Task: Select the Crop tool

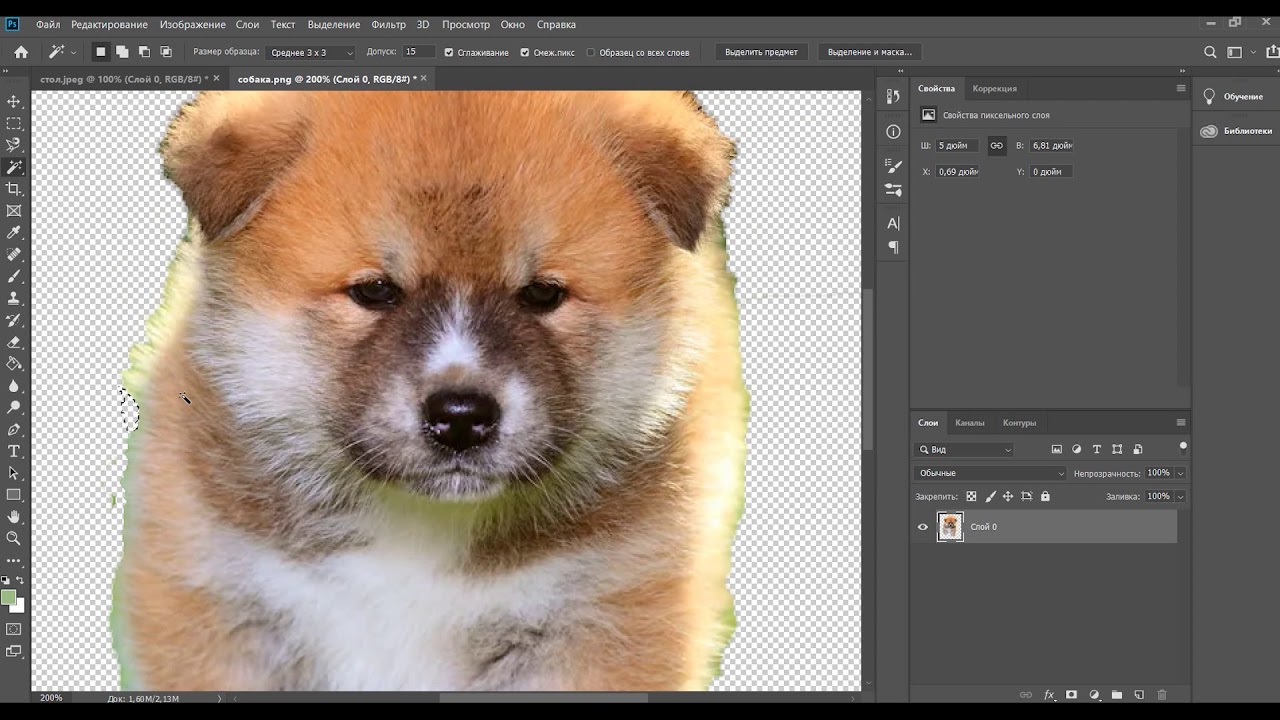Action: click(x=14, y=189)
